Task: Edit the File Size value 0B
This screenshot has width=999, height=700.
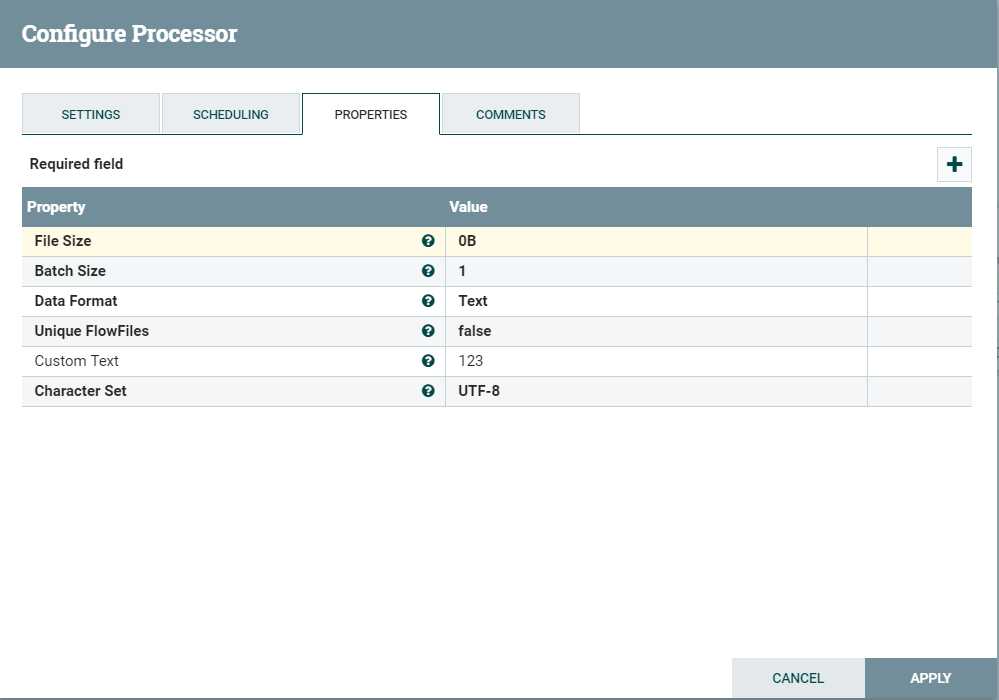Action: 656,241
